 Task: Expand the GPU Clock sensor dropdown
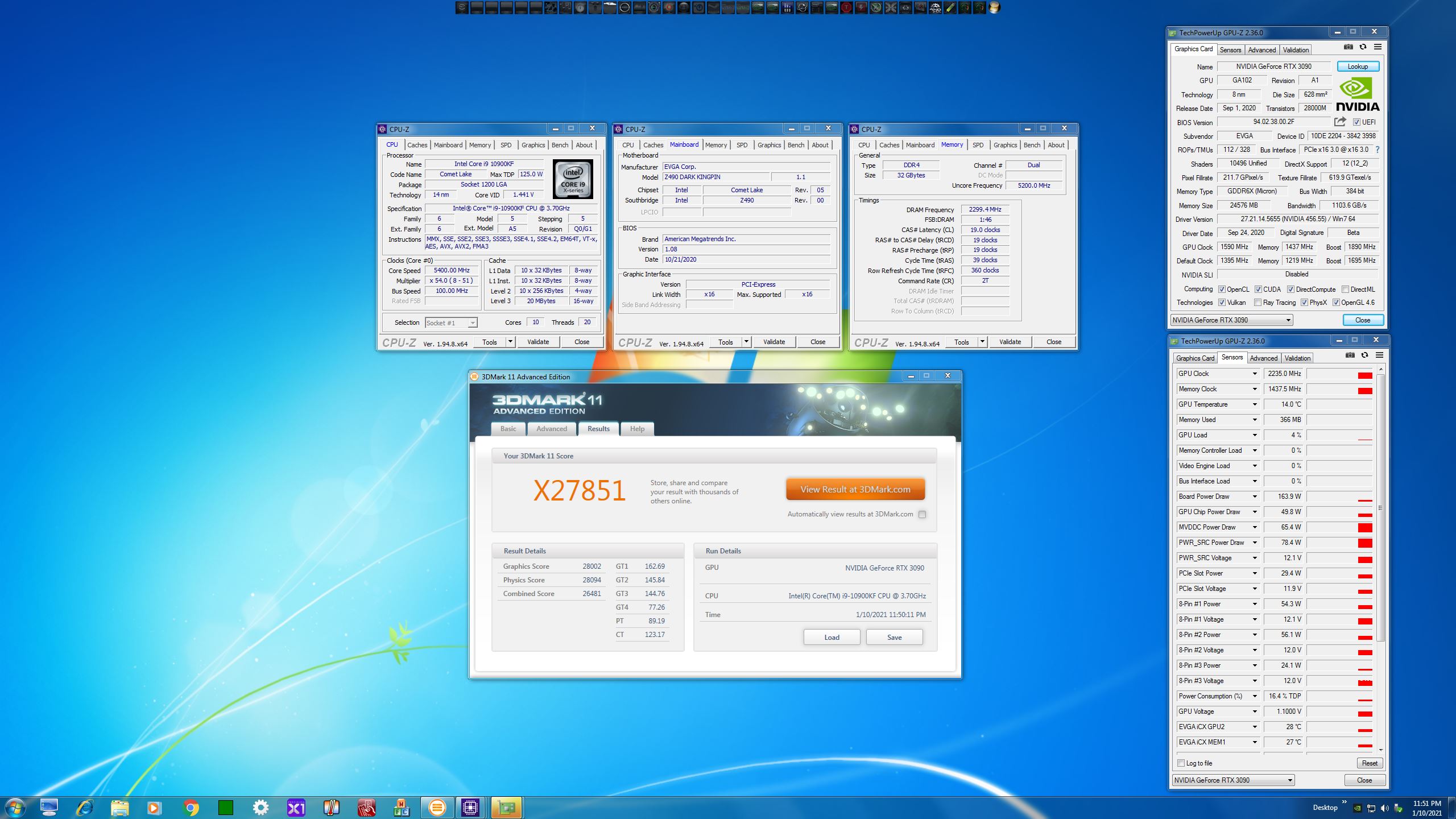pos(1254,374)
